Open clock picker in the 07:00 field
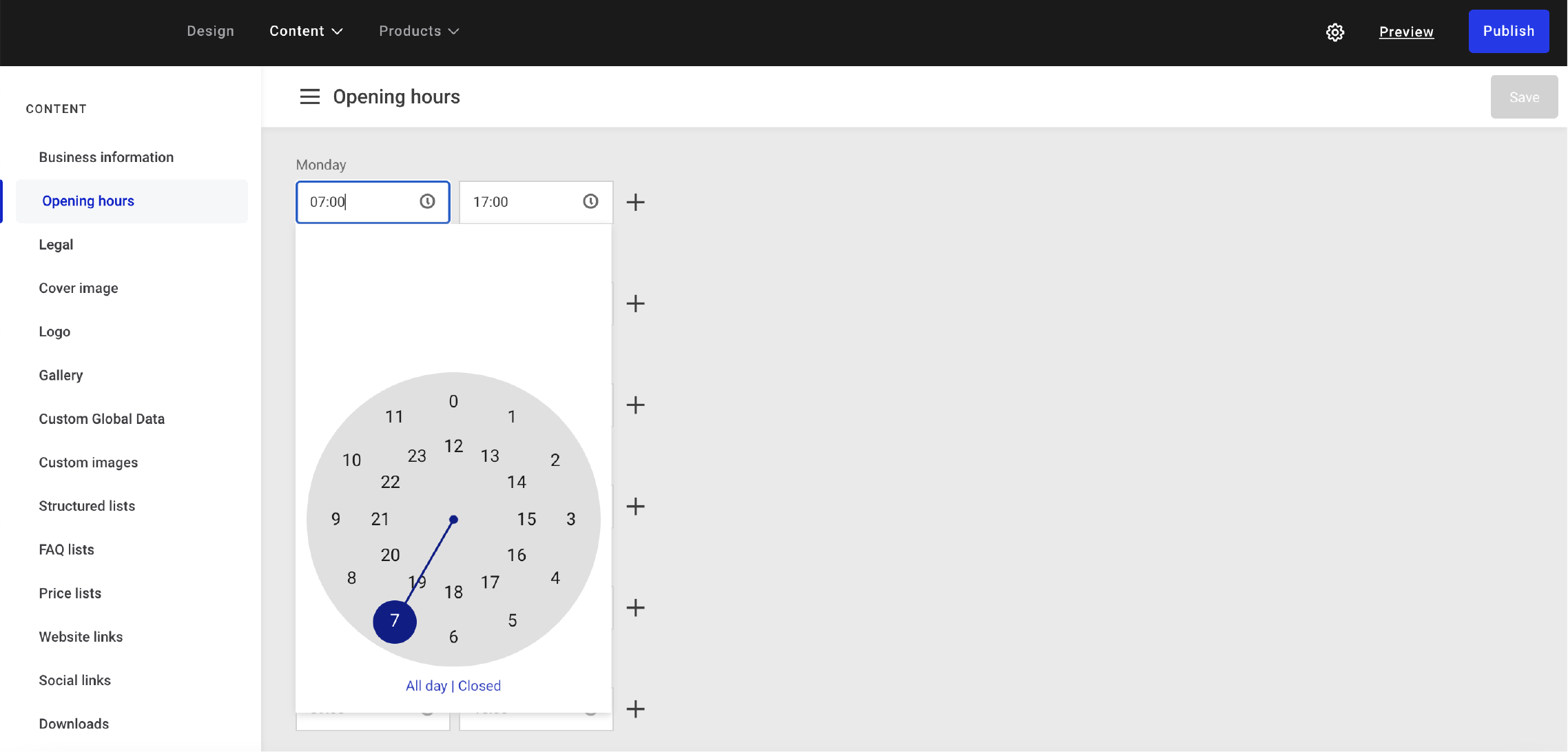The width and height of the screenshot is (1568, 752). pos(427,201)
